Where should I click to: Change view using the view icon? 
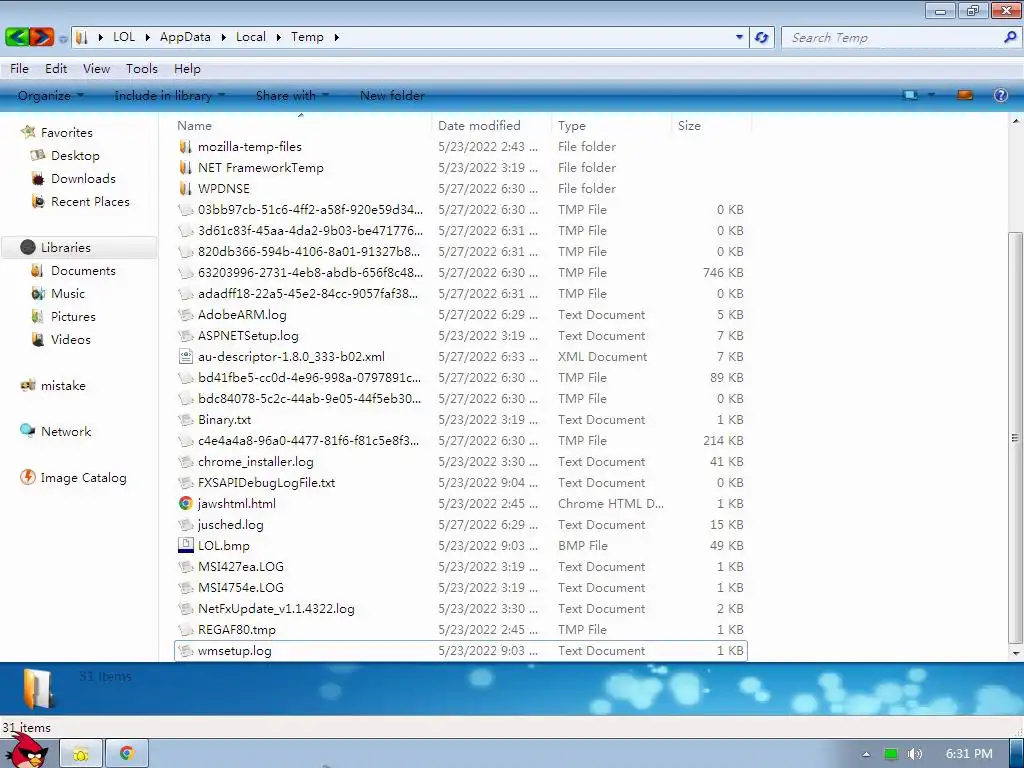[910, 95]
